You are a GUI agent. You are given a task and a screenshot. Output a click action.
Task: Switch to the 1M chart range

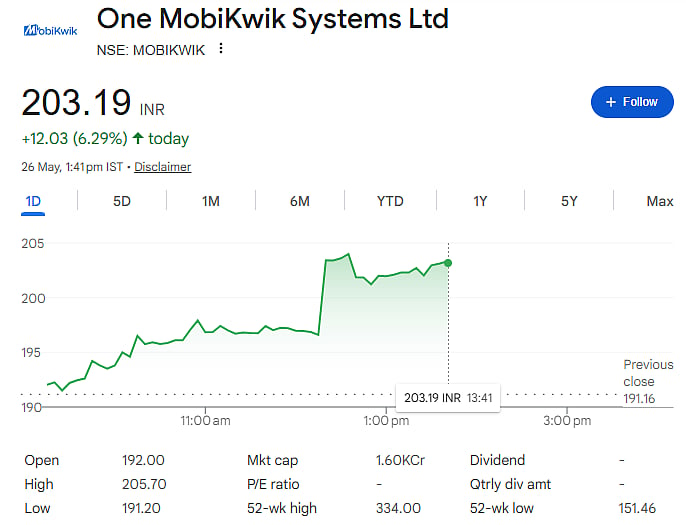[x=210, y=201]
